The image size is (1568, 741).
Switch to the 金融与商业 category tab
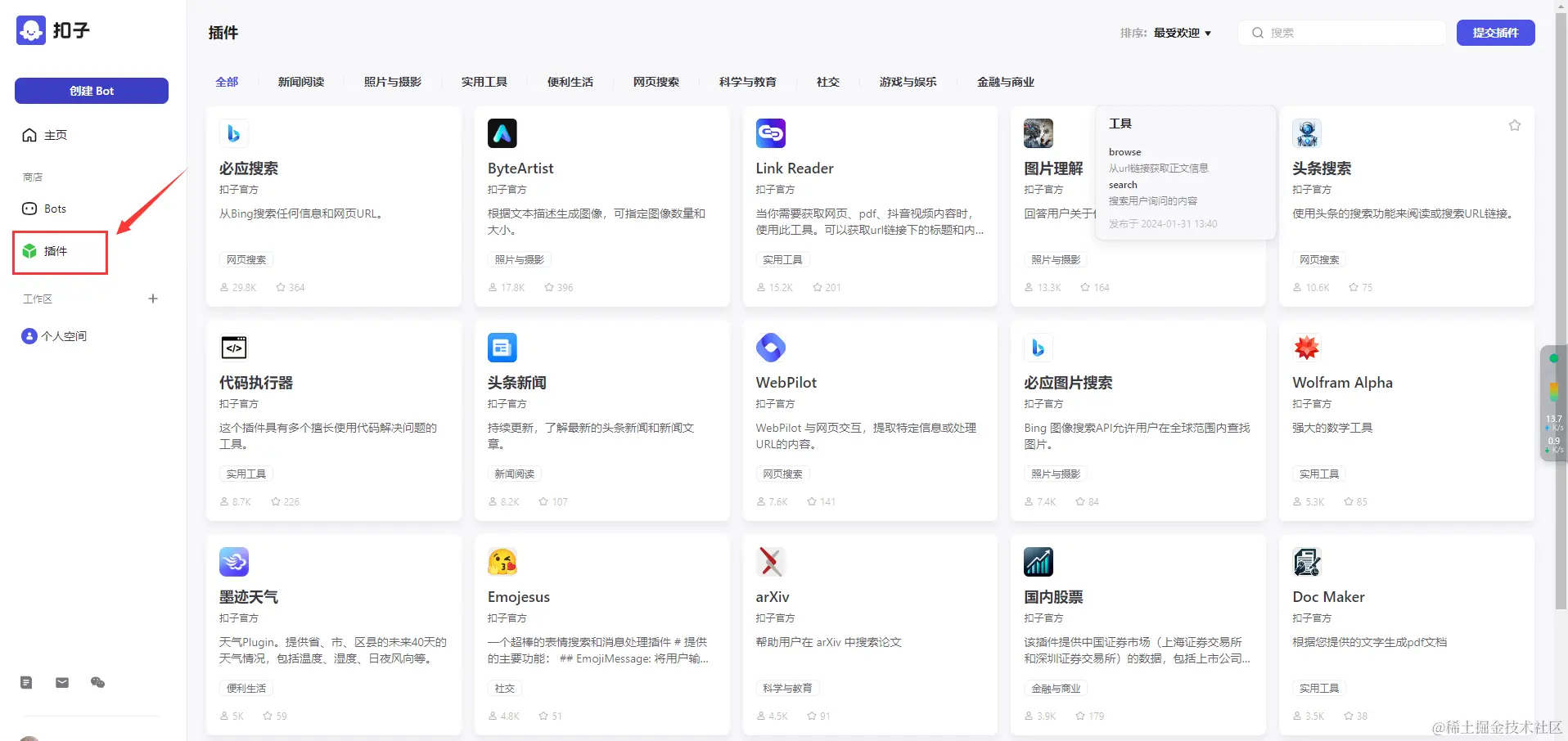pyautogui.click(x=1006, y=82)
